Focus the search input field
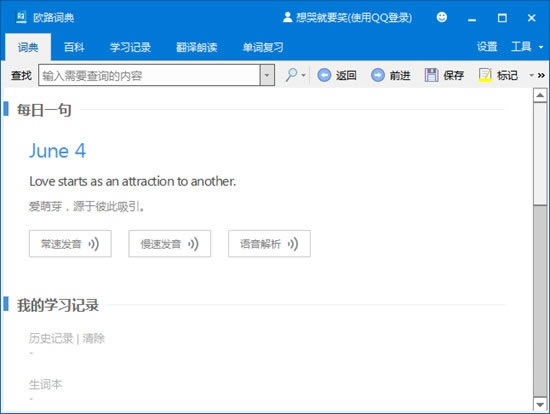The height and width of the screenshot is (414, 550). pos(149,75)
